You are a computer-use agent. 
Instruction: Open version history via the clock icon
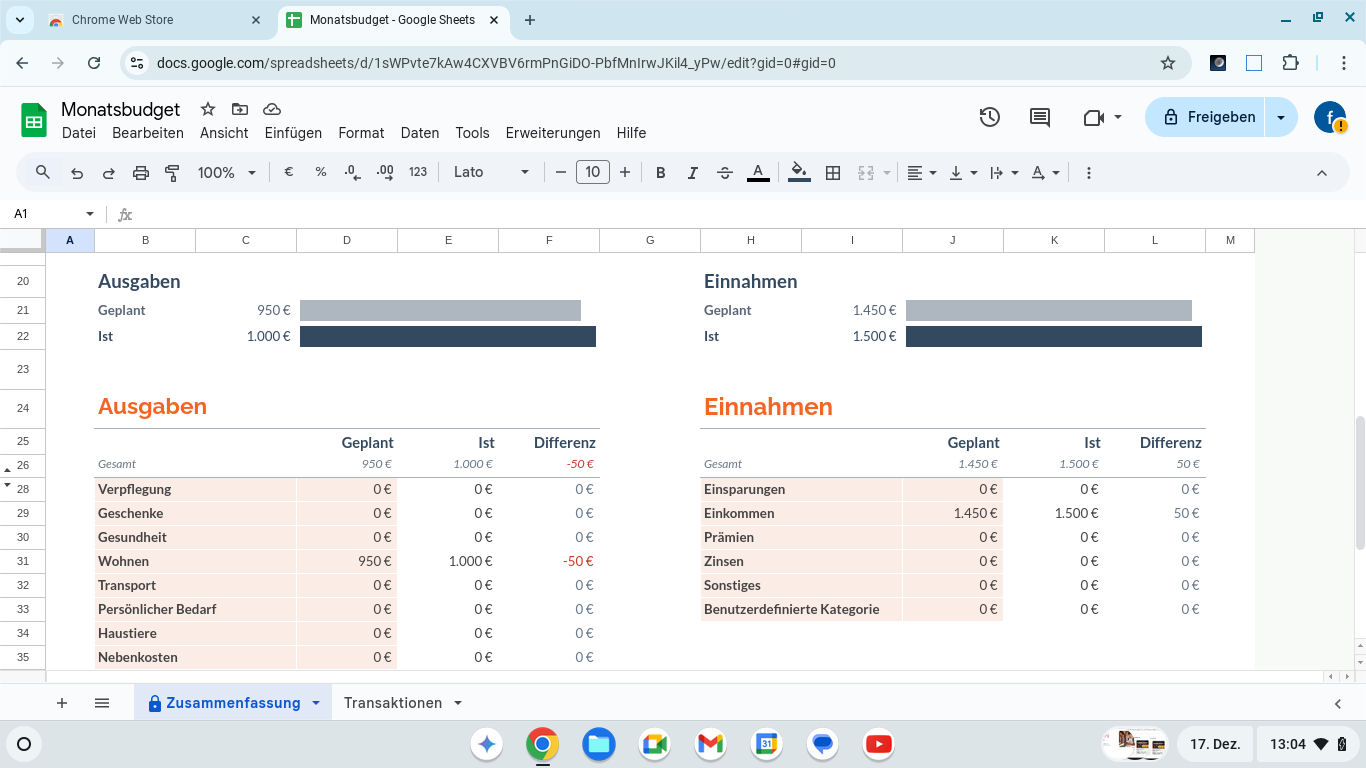click(x=989, y=117)
